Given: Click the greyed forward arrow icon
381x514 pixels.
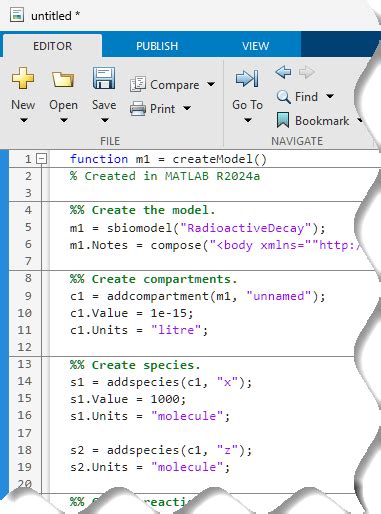Looking at the screenshot, I should click(x=306, y=72).
